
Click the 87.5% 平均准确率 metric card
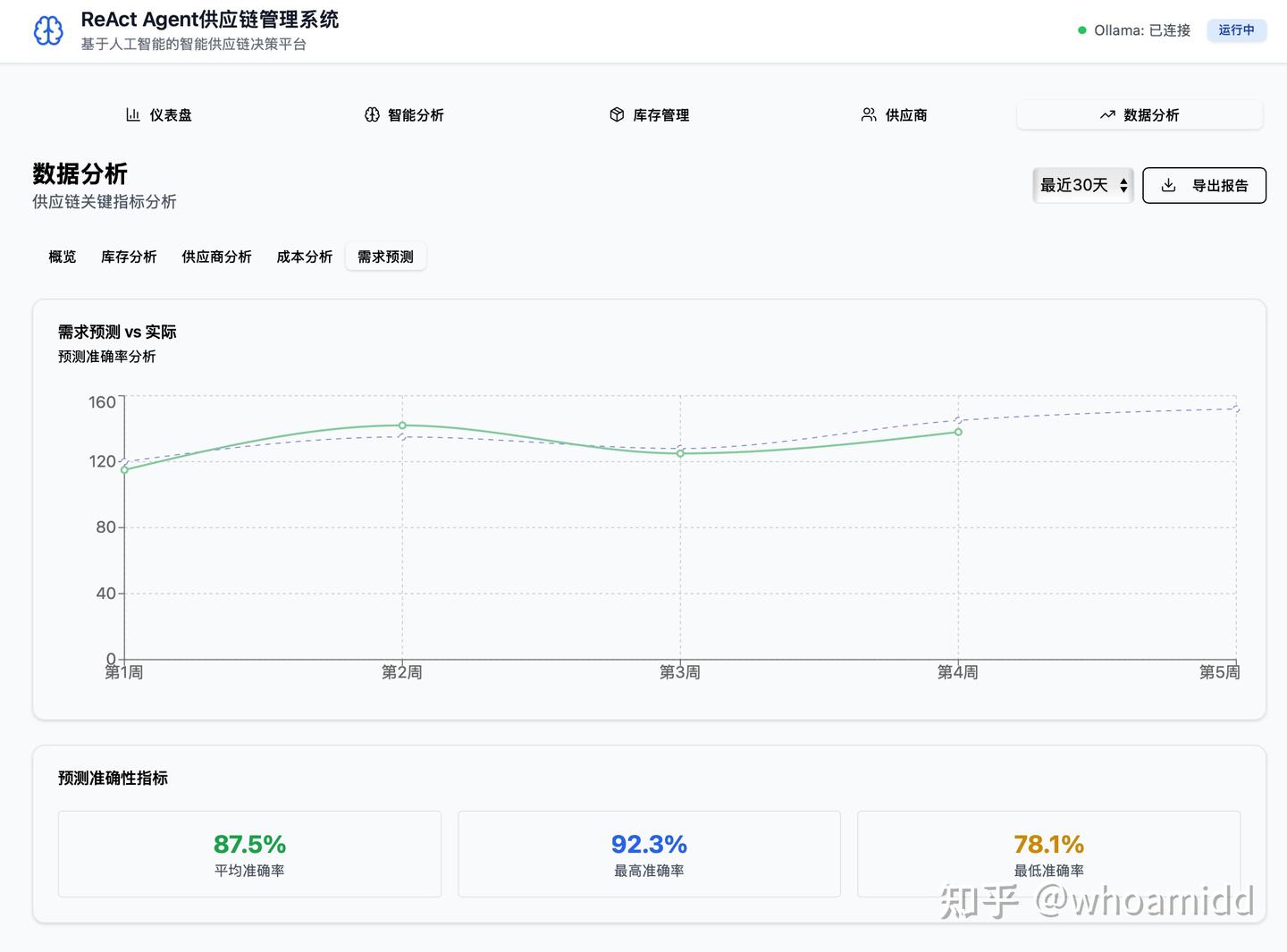tap(249, 854)
